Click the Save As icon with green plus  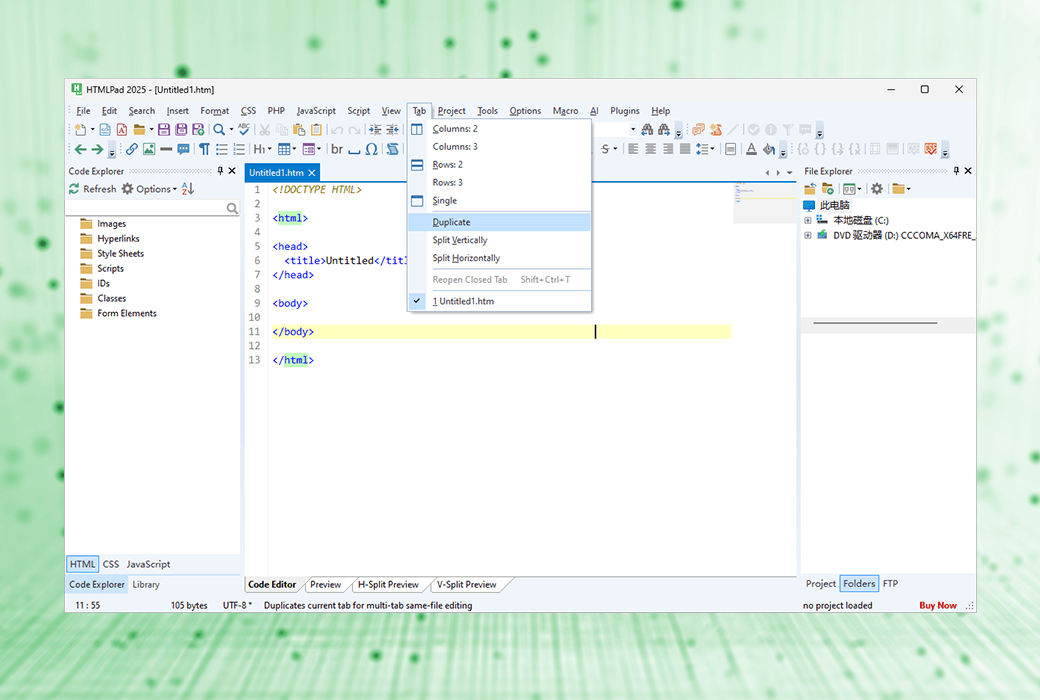click(x=198, y=129)
